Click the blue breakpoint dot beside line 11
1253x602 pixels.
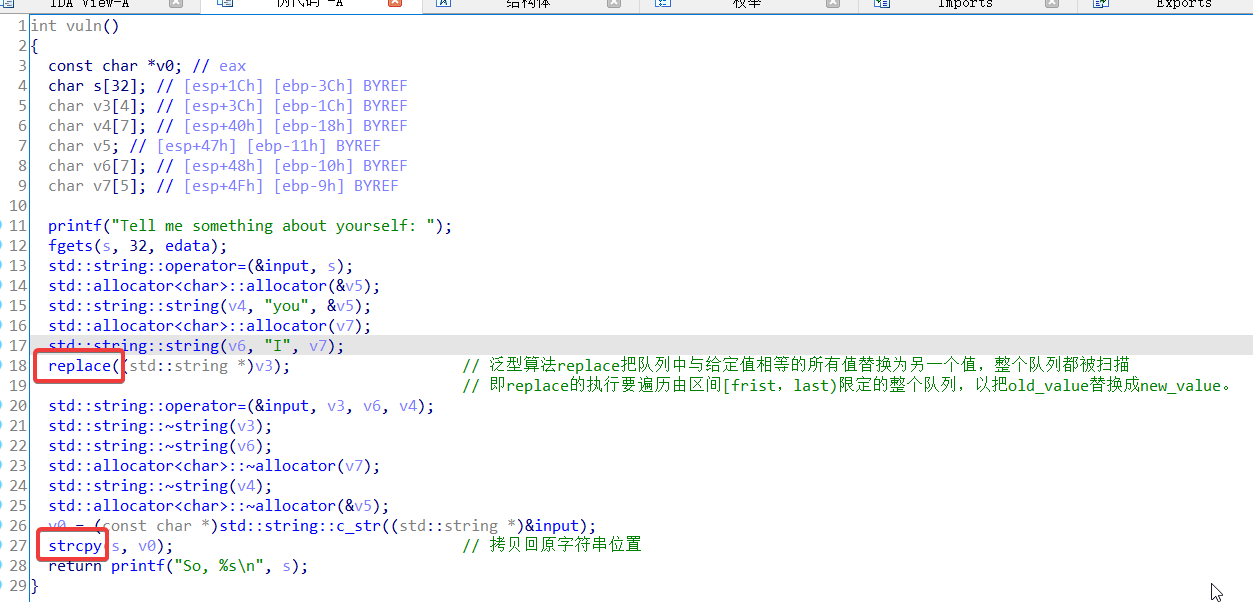[3, 226]
